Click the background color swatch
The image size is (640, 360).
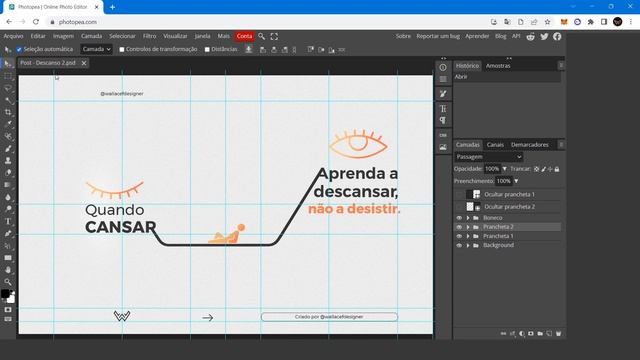[11, 299]
